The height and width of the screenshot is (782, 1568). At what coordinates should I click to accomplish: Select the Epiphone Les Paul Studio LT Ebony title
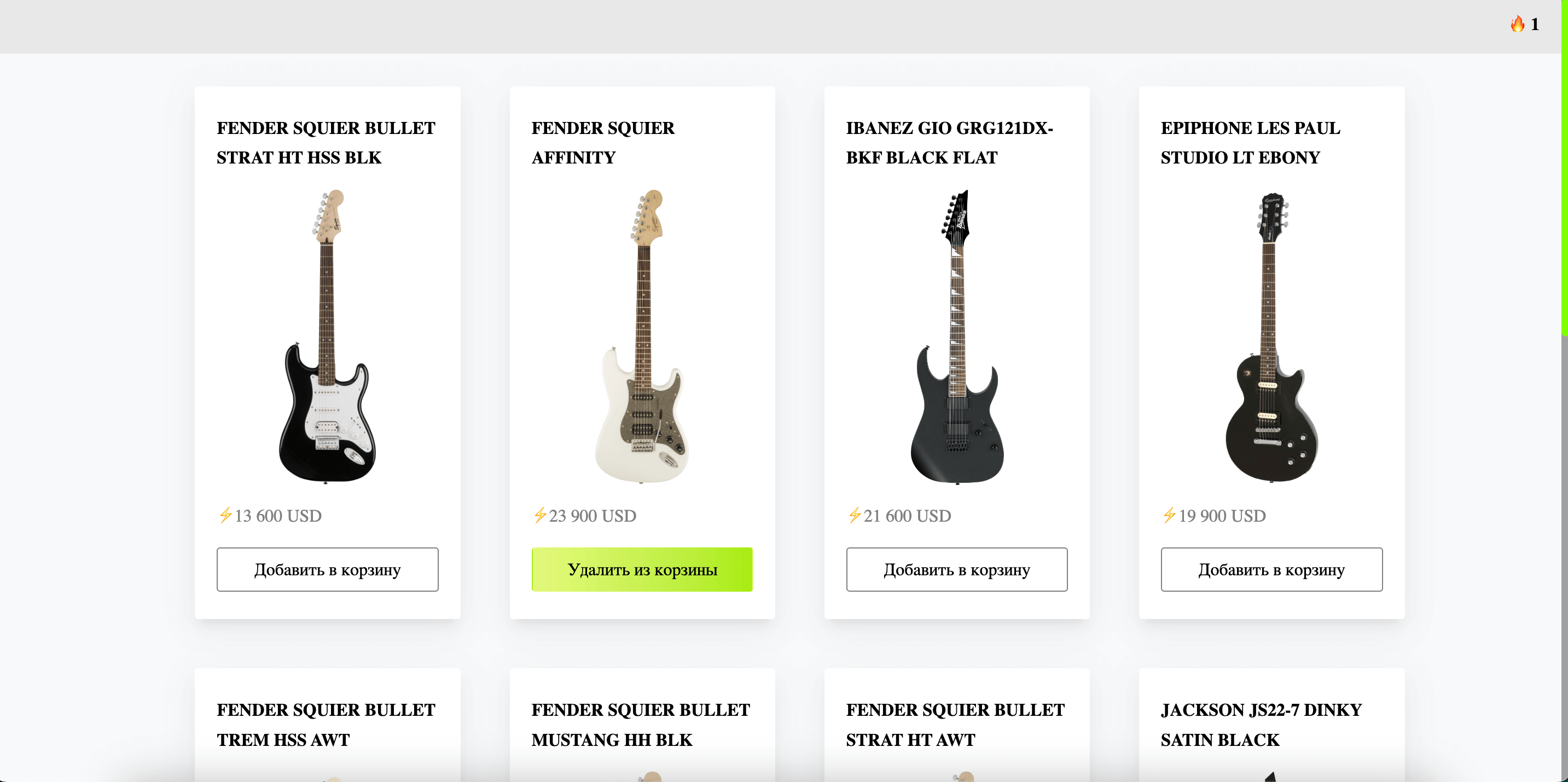pyautogui.click(x=1250, y=142)
